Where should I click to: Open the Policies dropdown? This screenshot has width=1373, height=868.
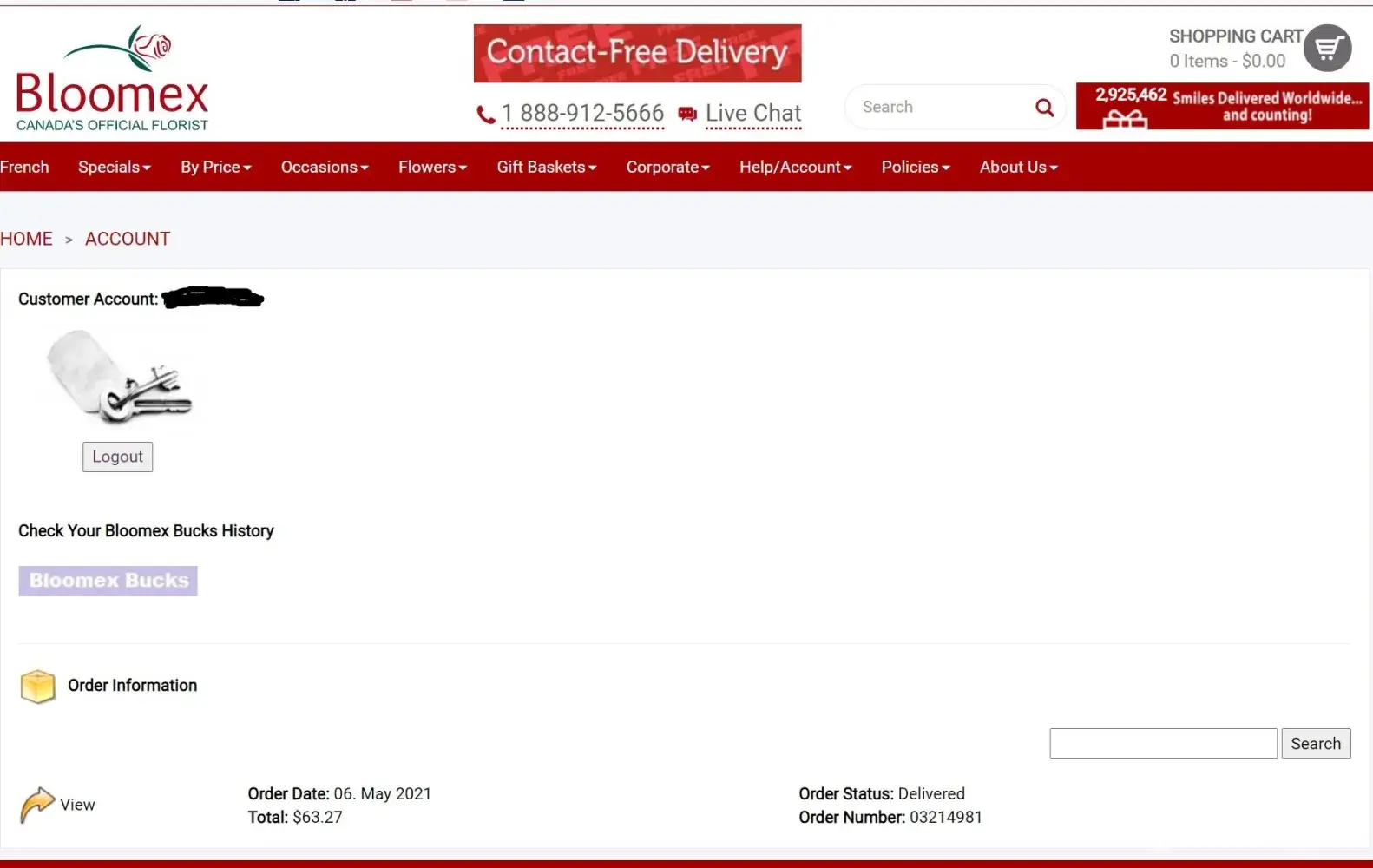click(x=916, y=167)
